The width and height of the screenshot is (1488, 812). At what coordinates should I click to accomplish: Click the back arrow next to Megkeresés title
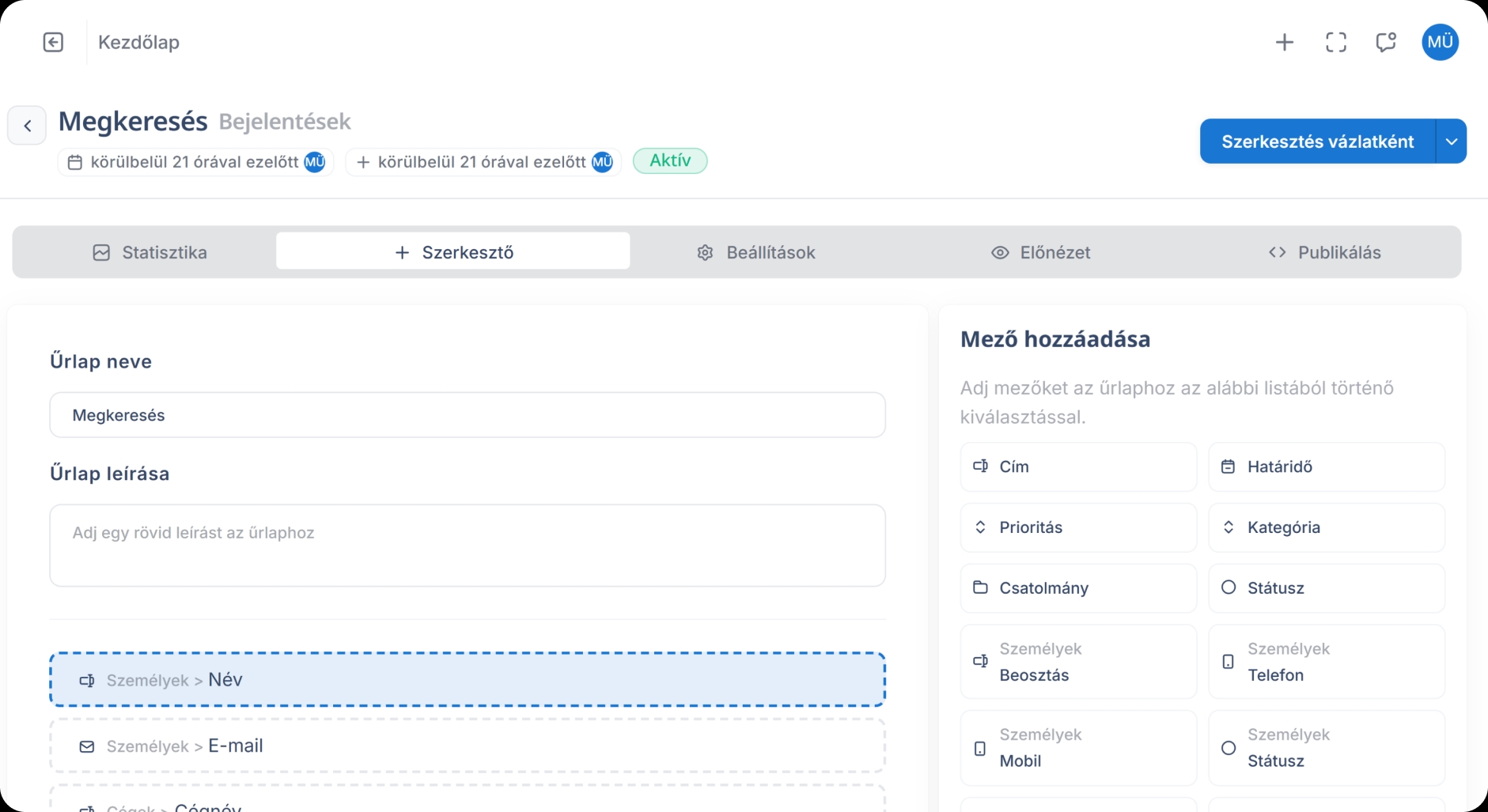[27, 125]
